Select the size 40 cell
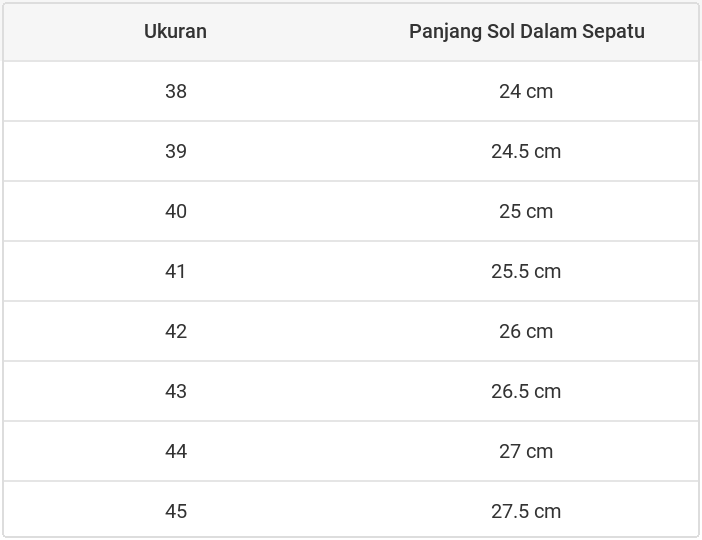The height and width of the screenshot is (540, 702). [176, 211]
